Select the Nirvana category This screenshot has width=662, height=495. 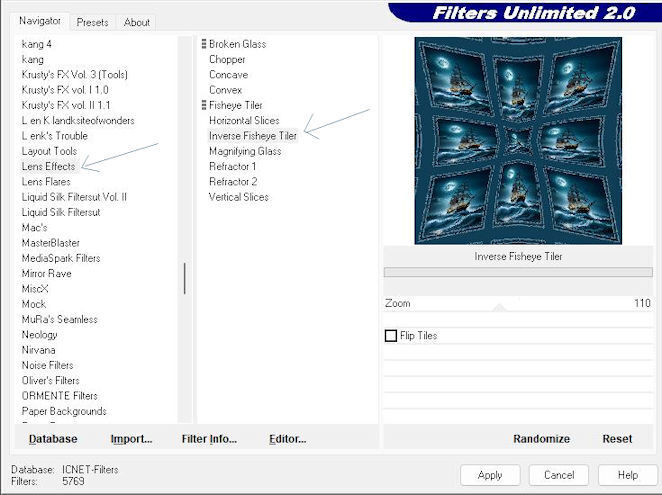tap(38, 350)
